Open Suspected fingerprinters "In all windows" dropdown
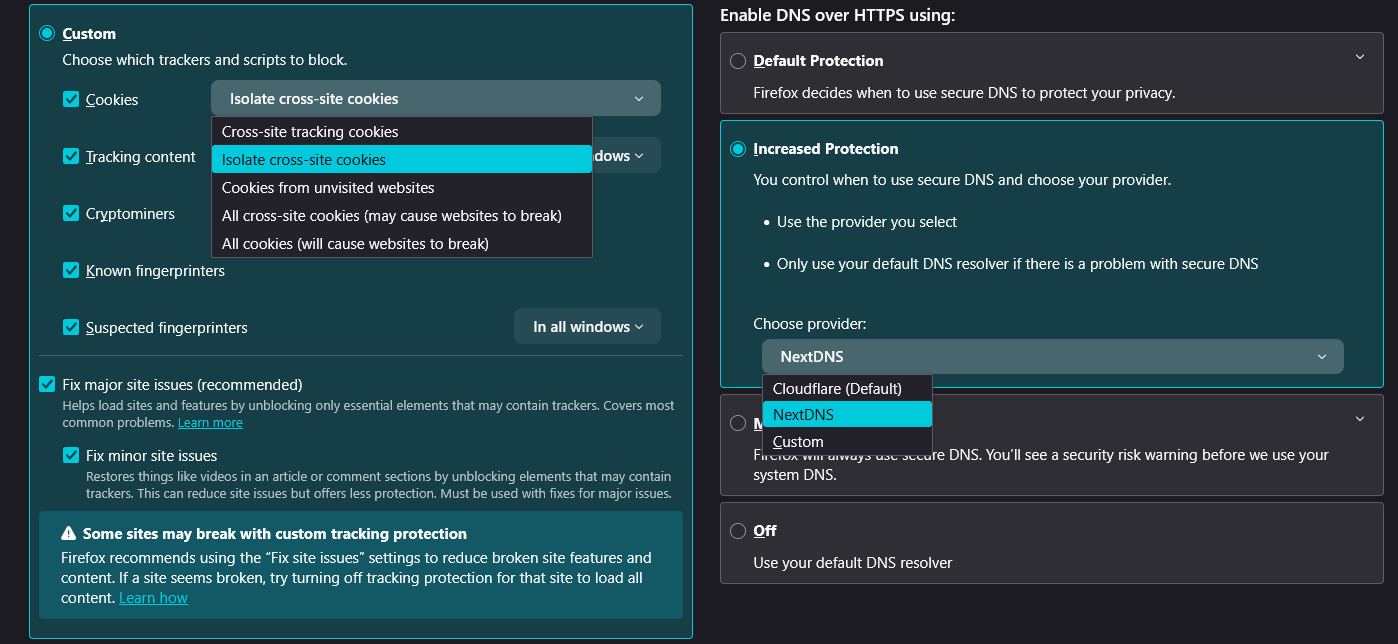The image size is (1398, 644). click(587, 327)
